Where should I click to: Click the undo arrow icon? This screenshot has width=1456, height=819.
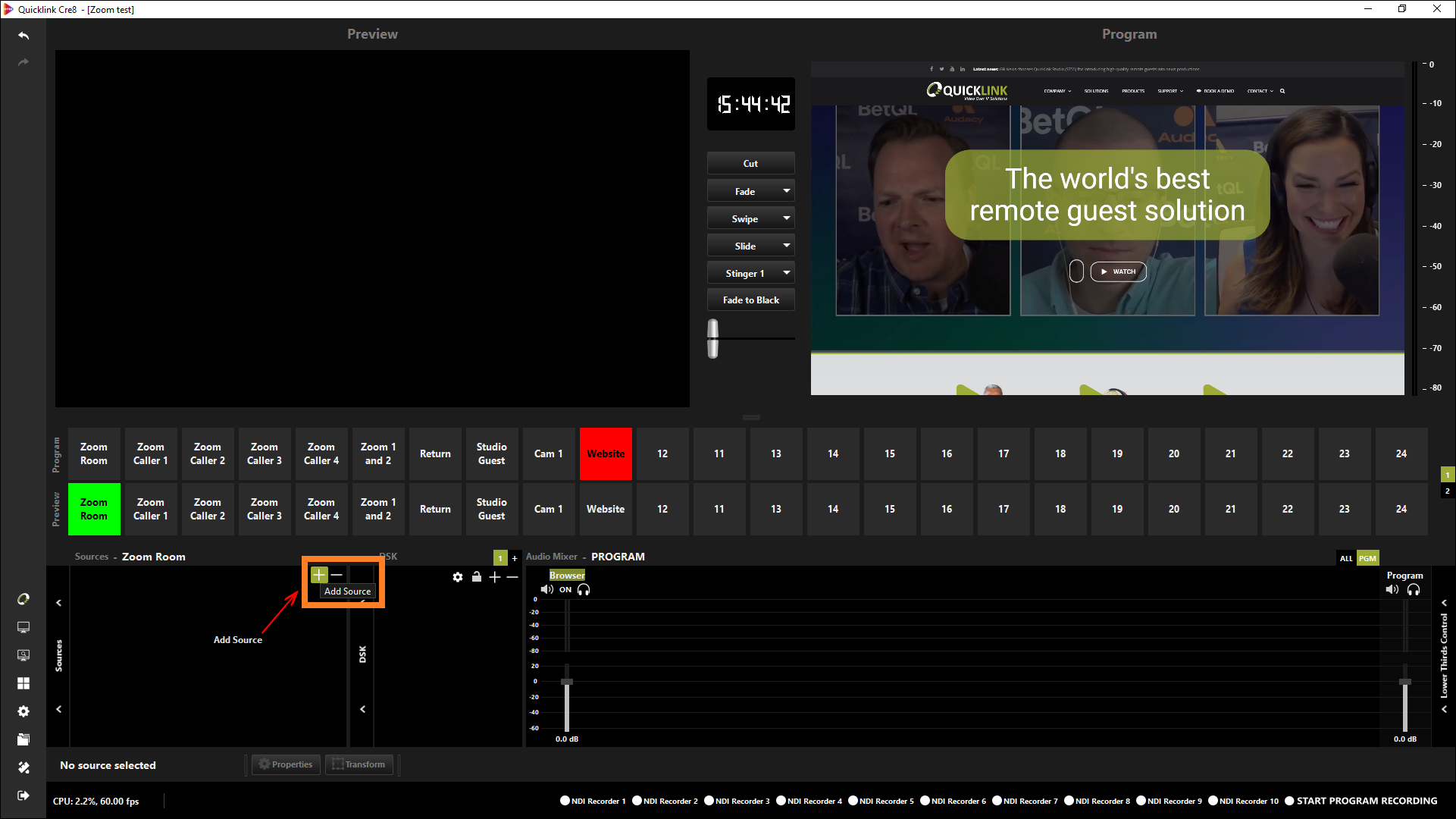point(23,36)
